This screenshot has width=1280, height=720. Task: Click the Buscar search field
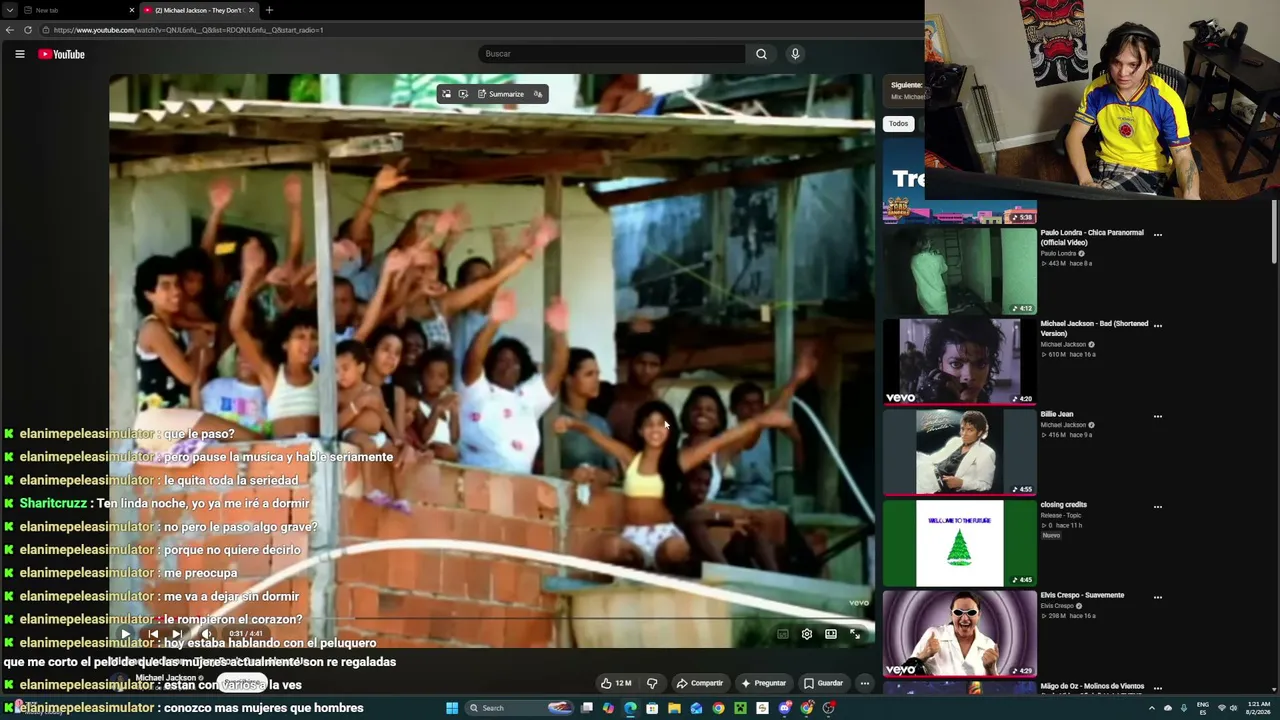click(611, 54)
